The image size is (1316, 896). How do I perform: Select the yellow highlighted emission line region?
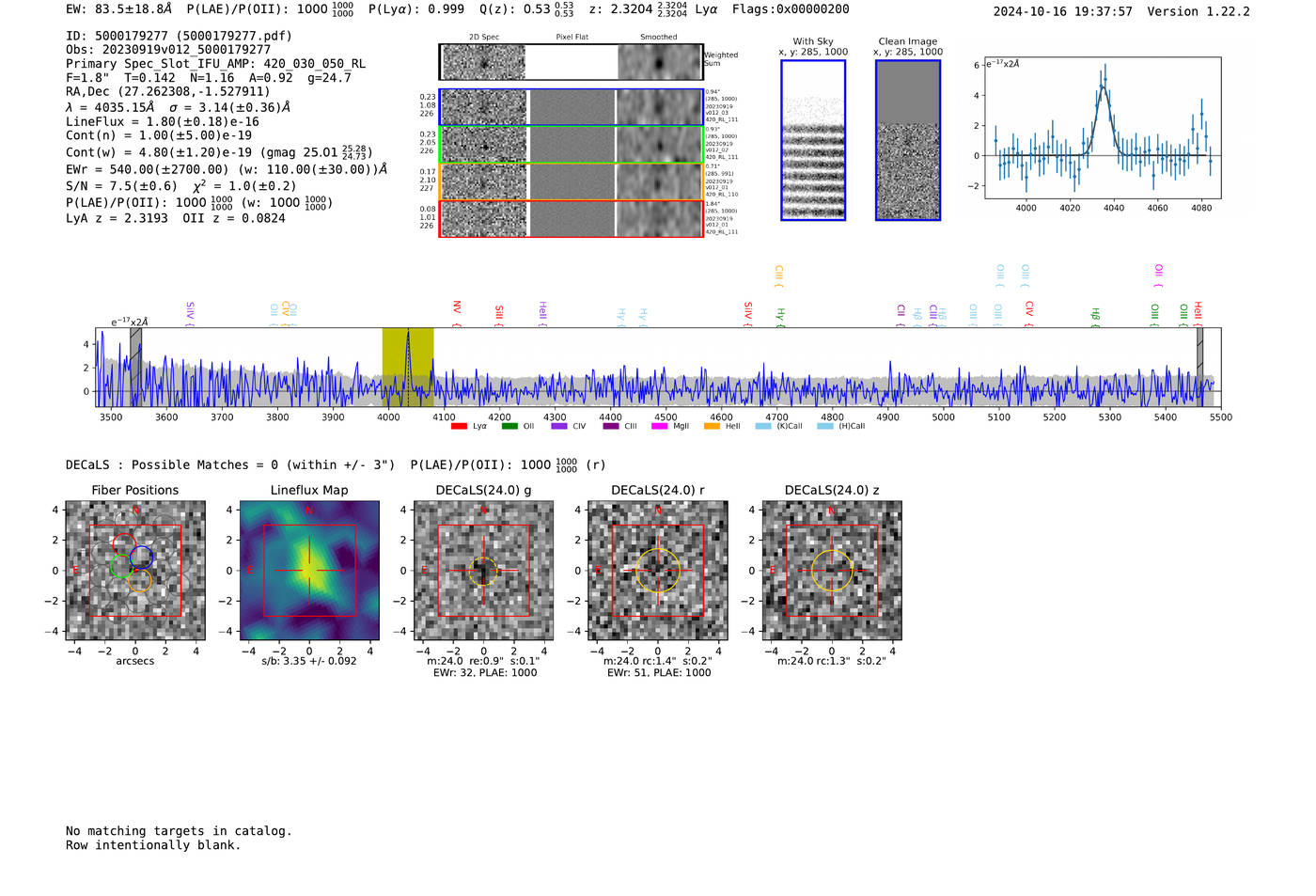click(407, 367)
